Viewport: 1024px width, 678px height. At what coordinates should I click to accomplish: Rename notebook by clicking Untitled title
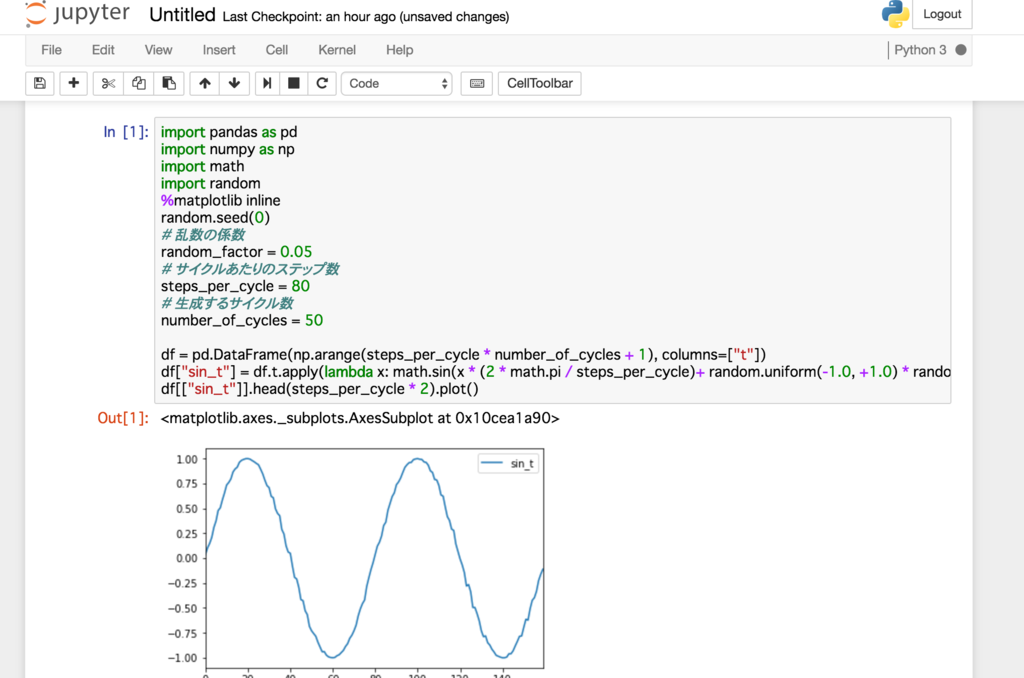point(182,15)
